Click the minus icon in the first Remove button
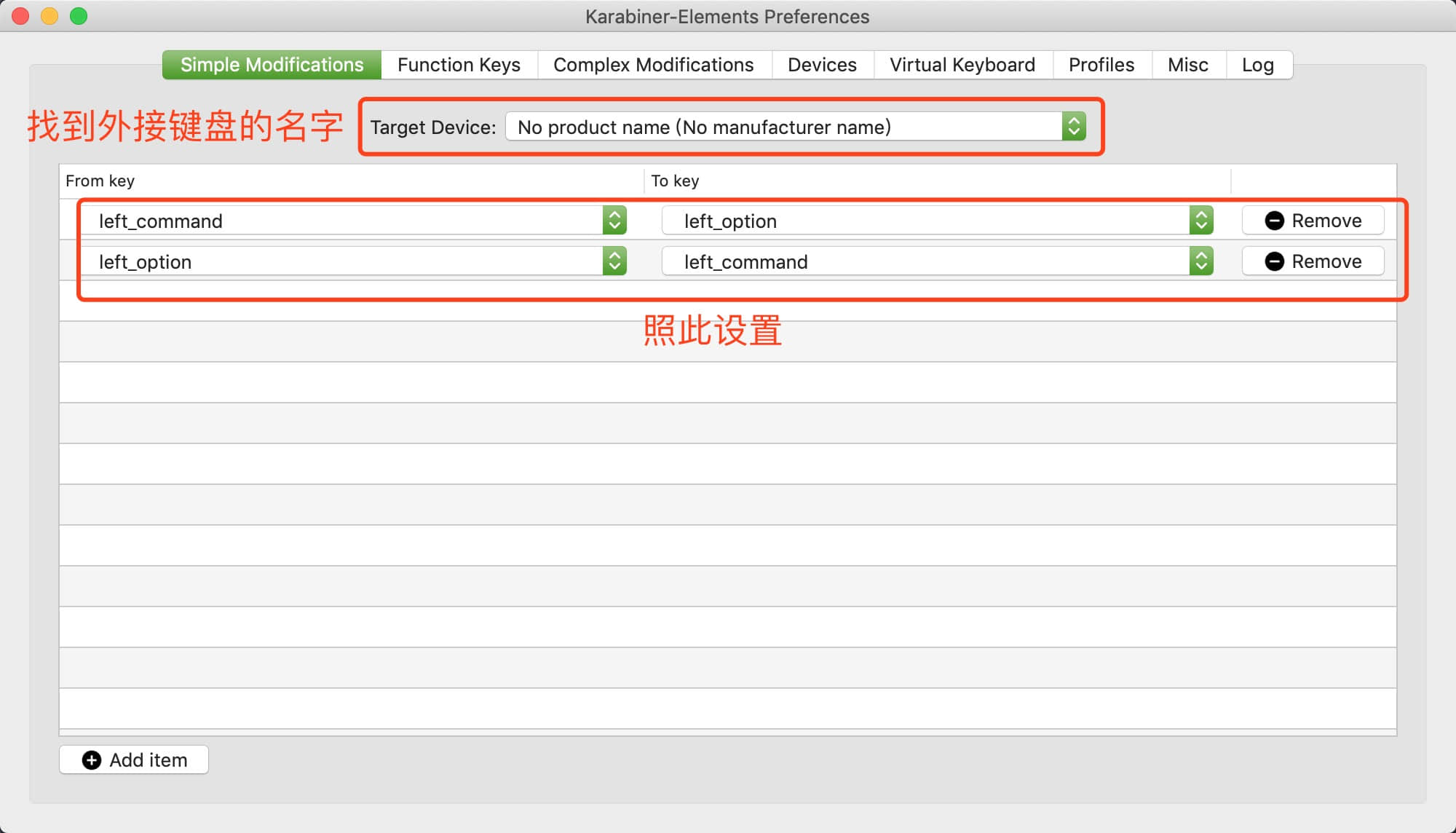This screenshot has height=833, width=1456. click(x=1274, y=221)
